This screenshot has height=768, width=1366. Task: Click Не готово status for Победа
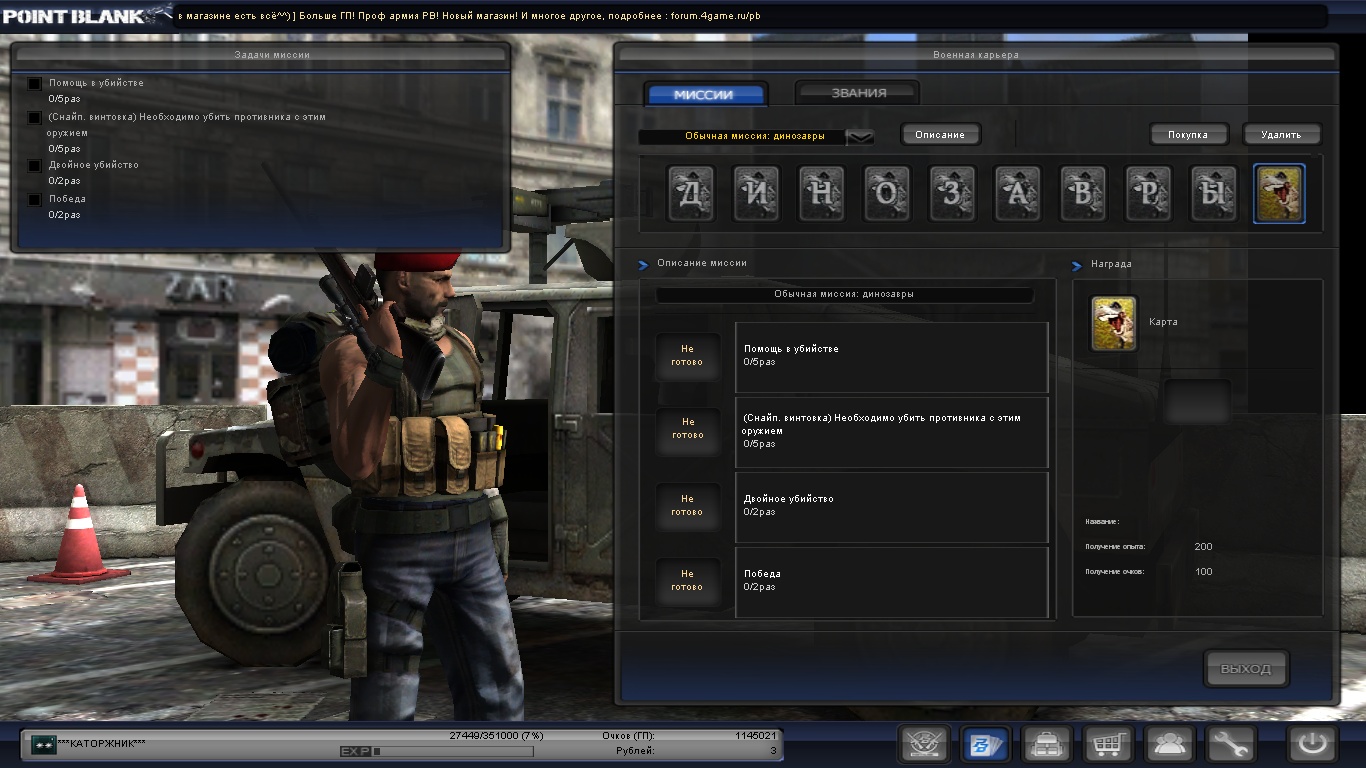tap(687, 580)
